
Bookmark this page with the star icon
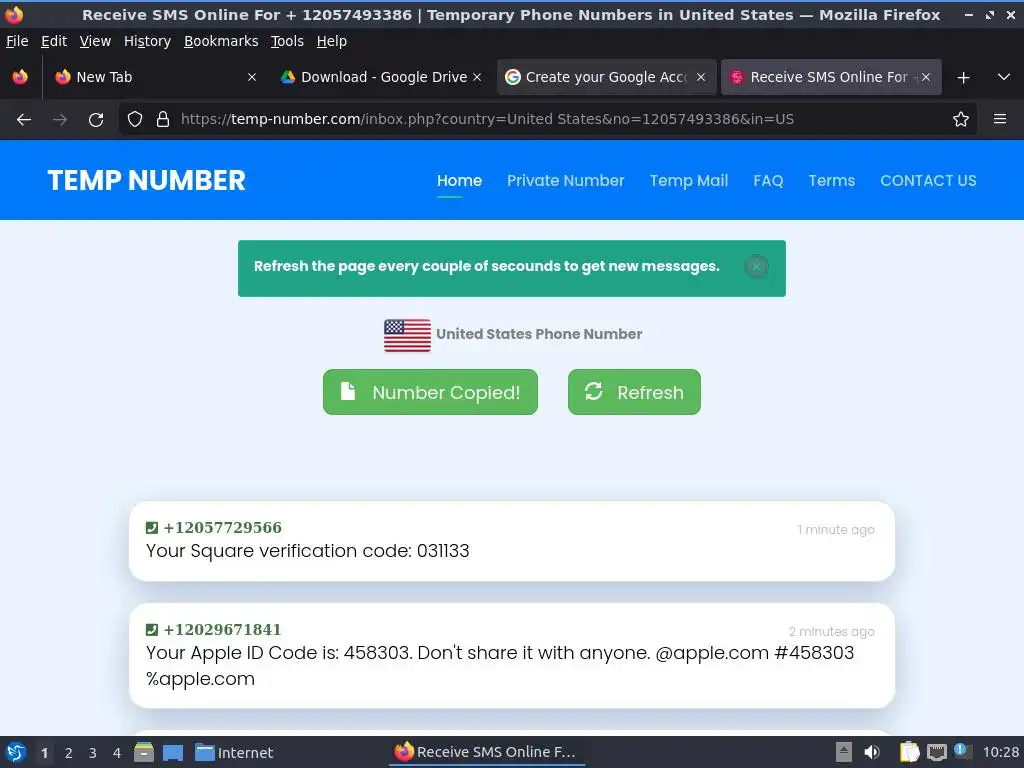tap(961, 119)
